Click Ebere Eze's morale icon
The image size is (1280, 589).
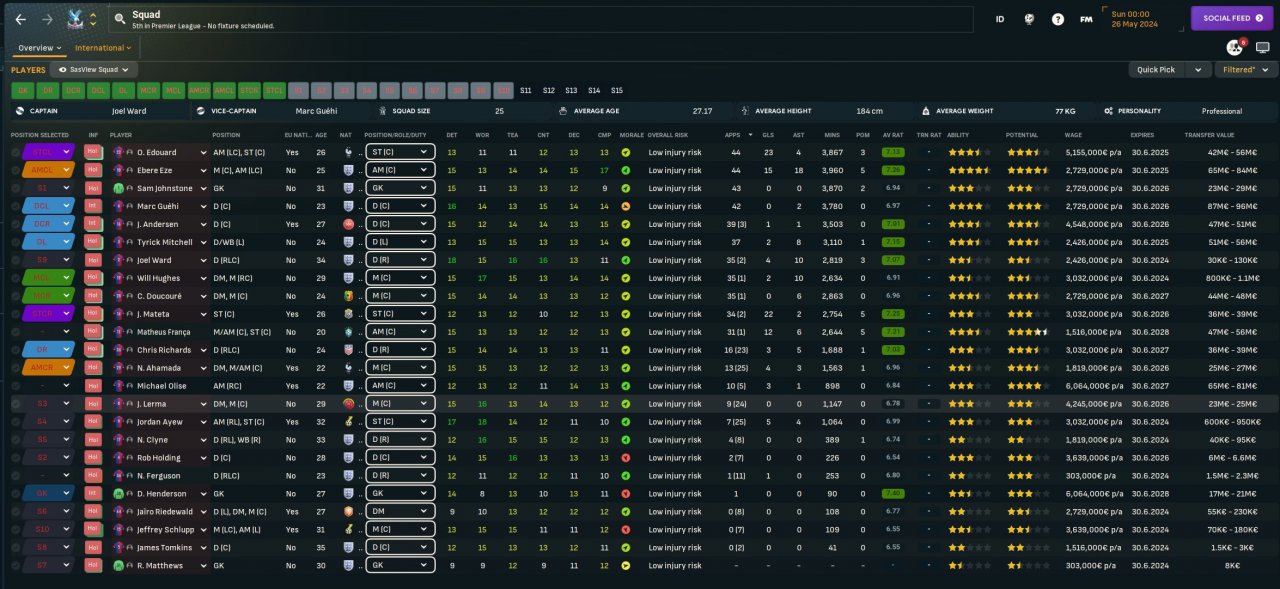[x=626, y=170]
